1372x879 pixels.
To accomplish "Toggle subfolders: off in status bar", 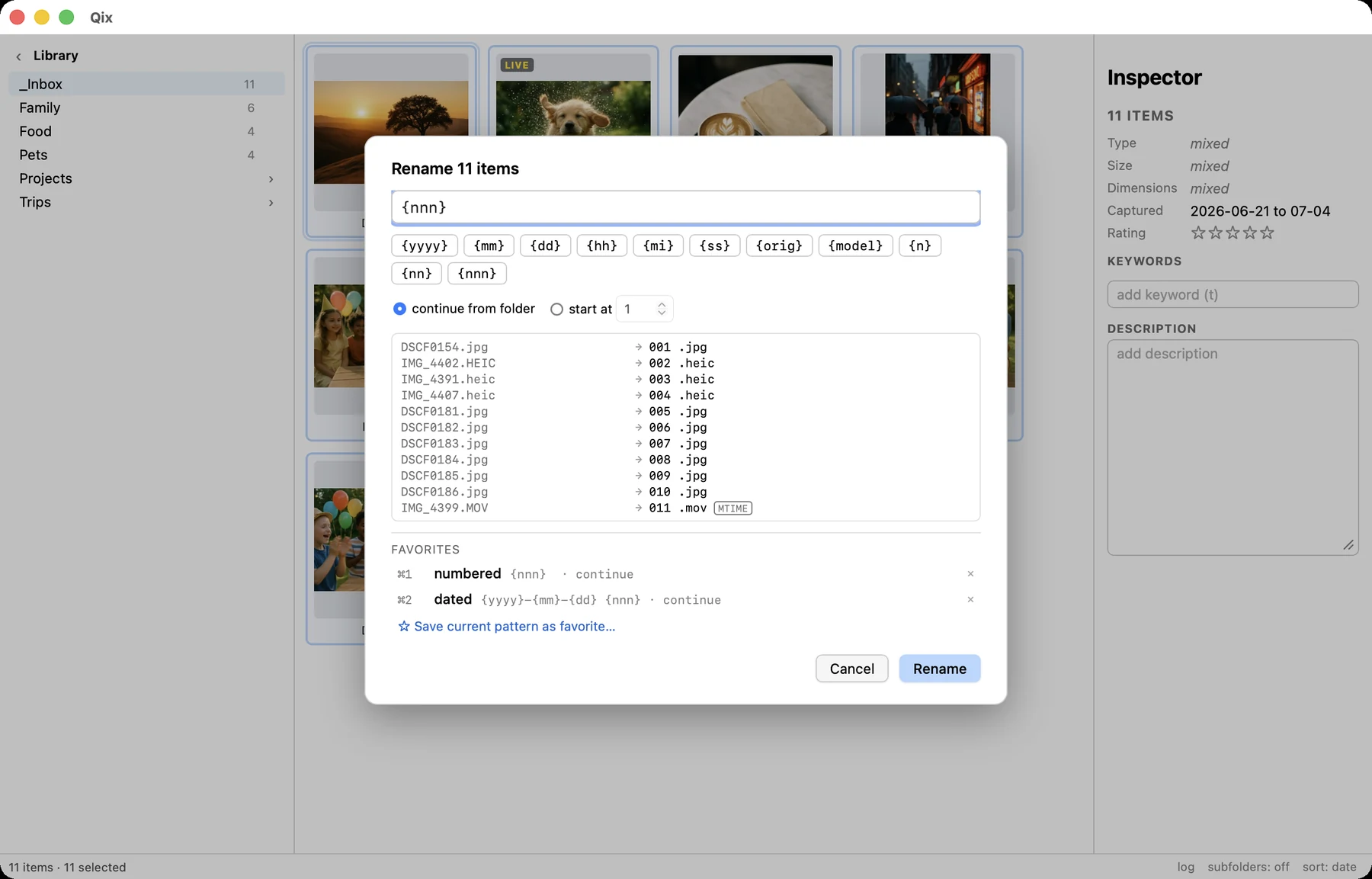I will (1249, 867).
